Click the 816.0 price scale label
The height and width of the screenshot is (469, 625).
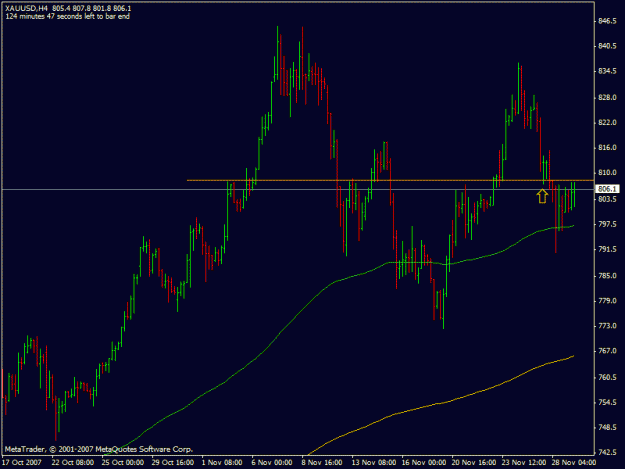click(x=607, y=148)
